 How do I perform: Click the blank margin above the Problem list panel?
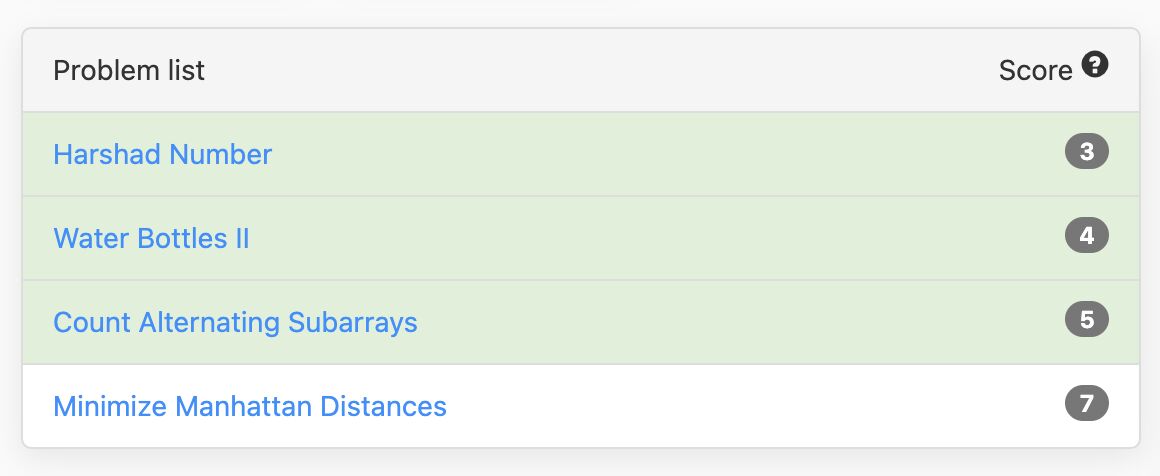580,12
